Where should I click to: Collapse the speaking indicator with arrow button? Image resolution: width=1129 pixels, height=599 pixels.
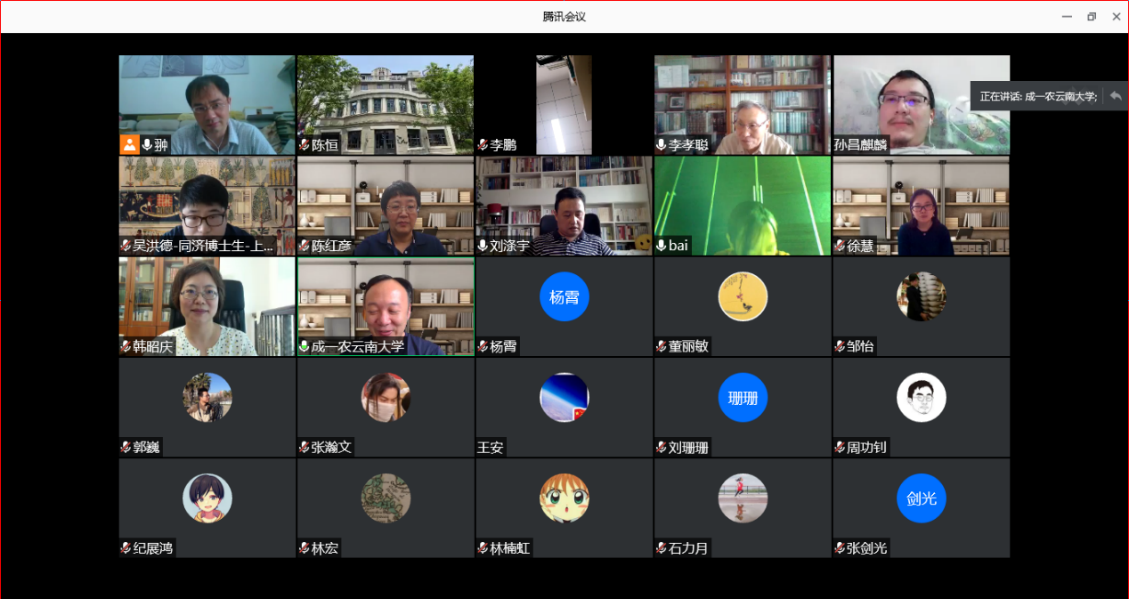(x=1115, y=96)
